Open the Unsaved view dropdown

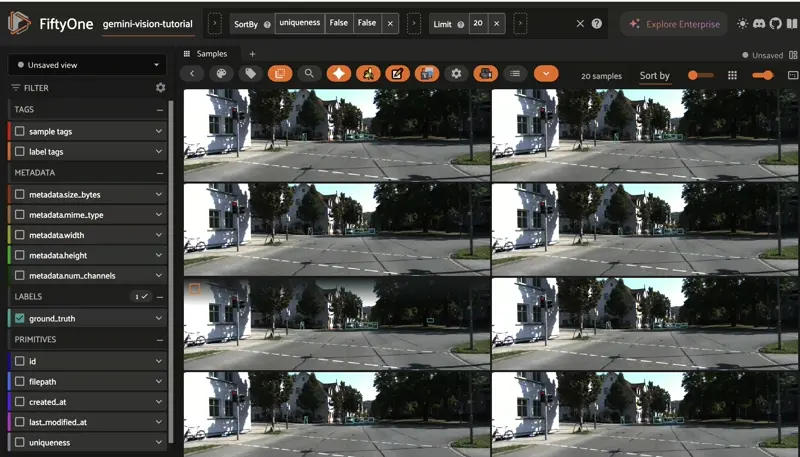coord(86,65)
